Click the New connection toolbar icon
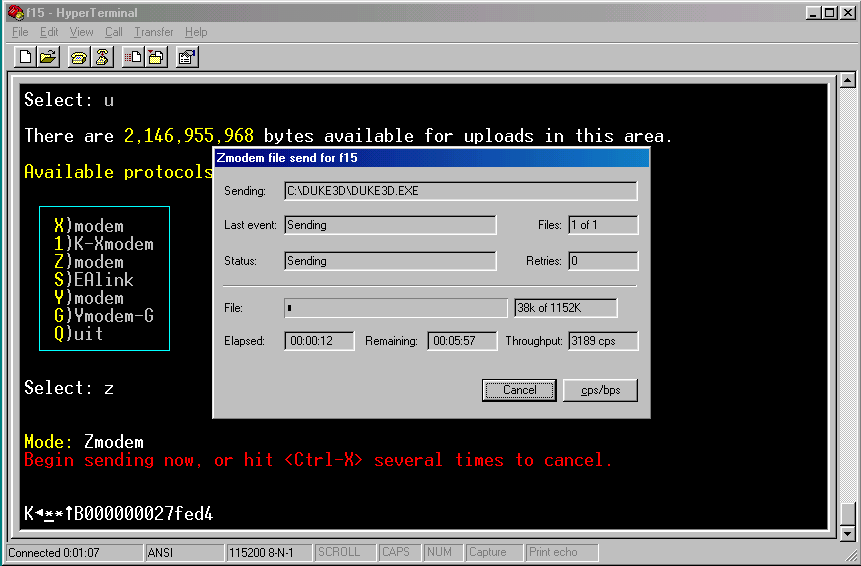This screenshot has width=861, height=566. [25, 57]
